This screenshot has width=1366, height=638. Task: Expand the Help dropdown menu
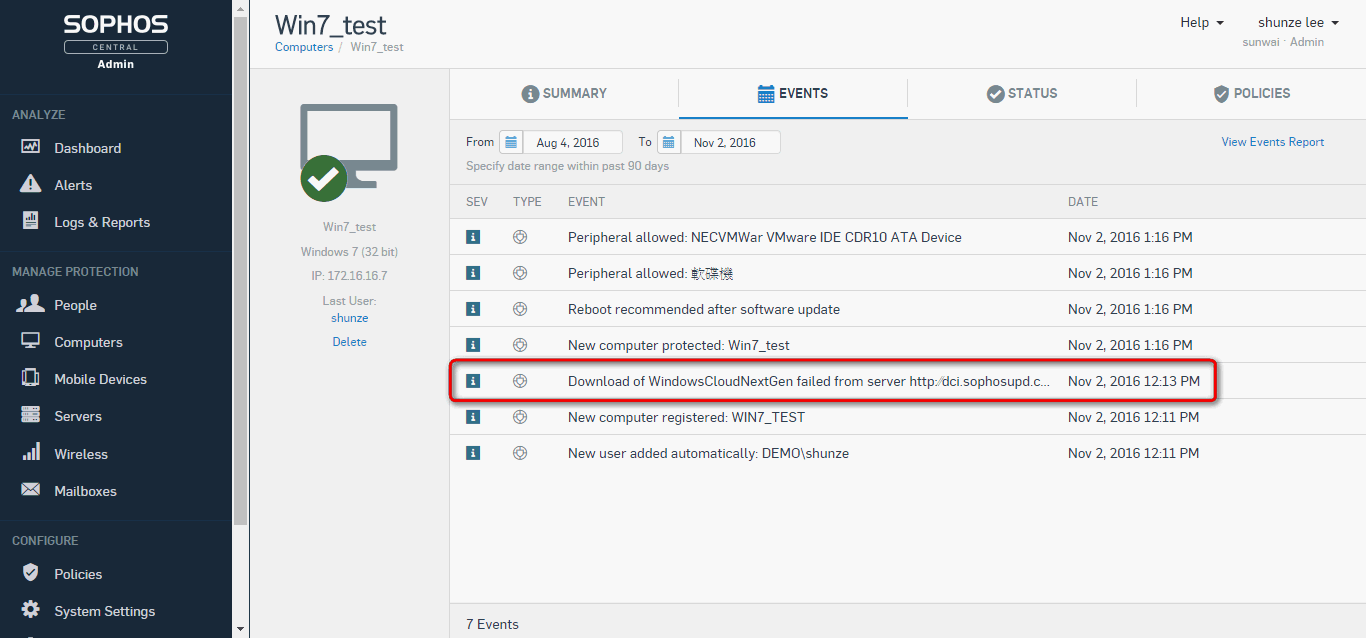click(1202, 22)
